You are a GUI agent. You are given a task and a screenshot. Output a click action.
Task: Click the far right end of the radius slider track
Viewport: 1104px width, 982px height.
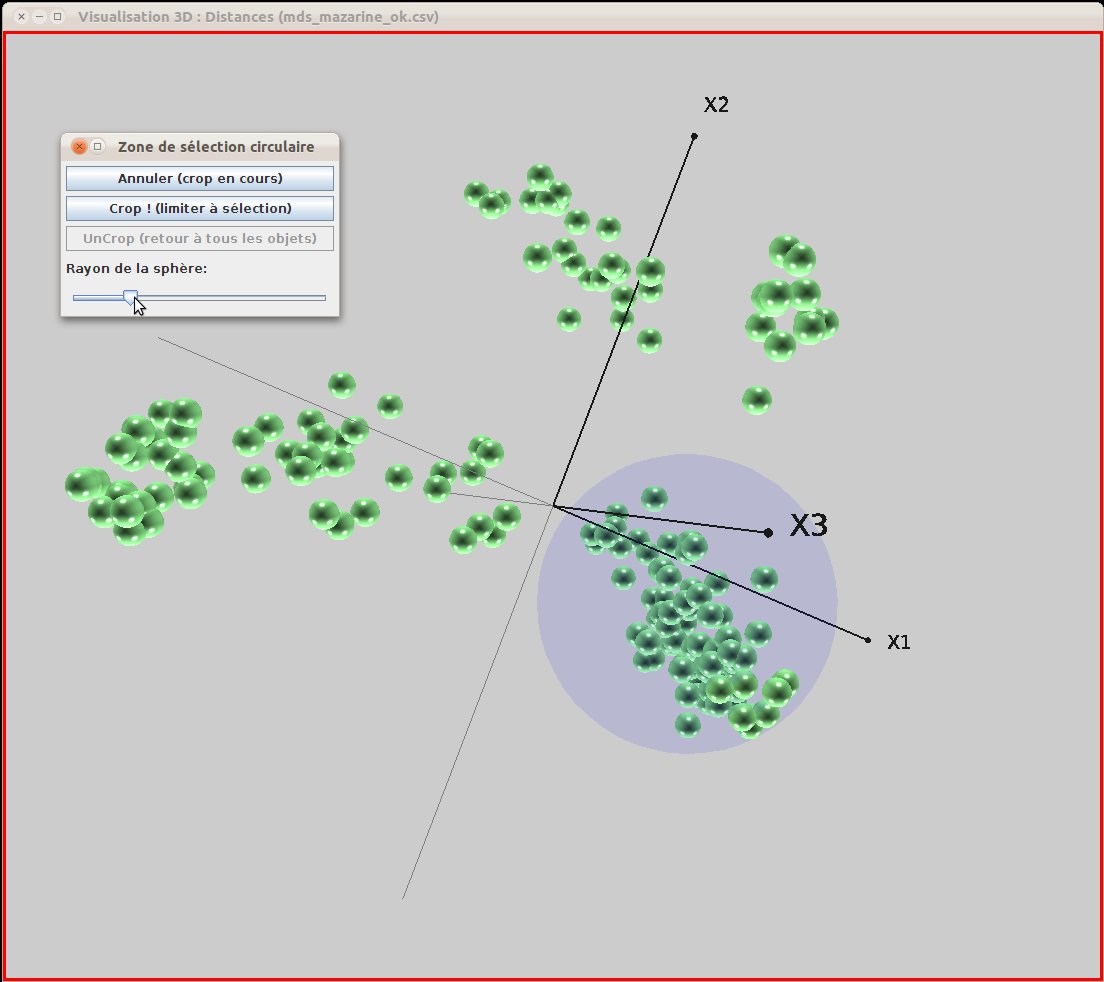pyautogui.click(x=323, y=297)
